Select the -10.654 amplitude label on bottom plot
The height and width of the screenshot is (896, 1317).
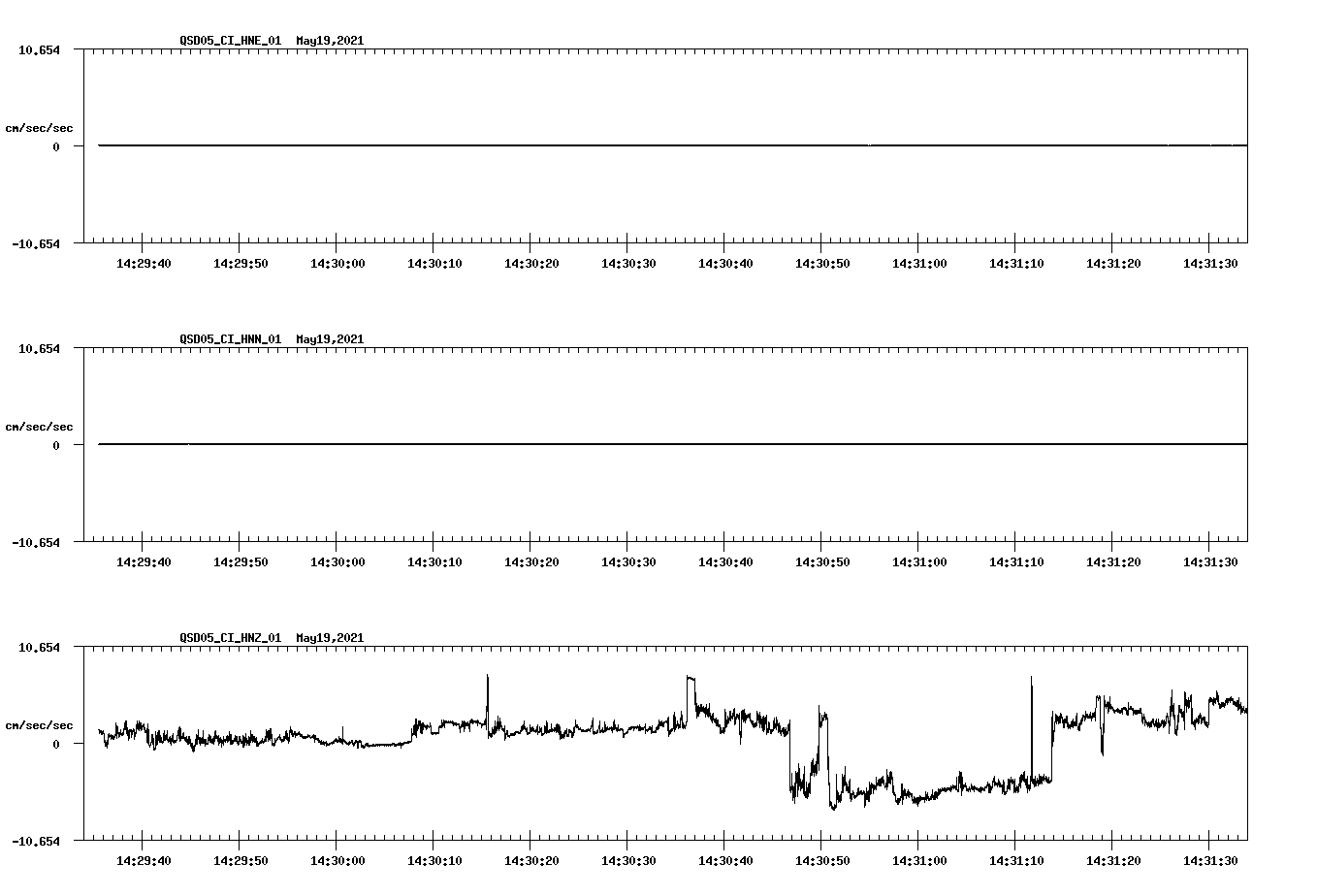[39, 842]
